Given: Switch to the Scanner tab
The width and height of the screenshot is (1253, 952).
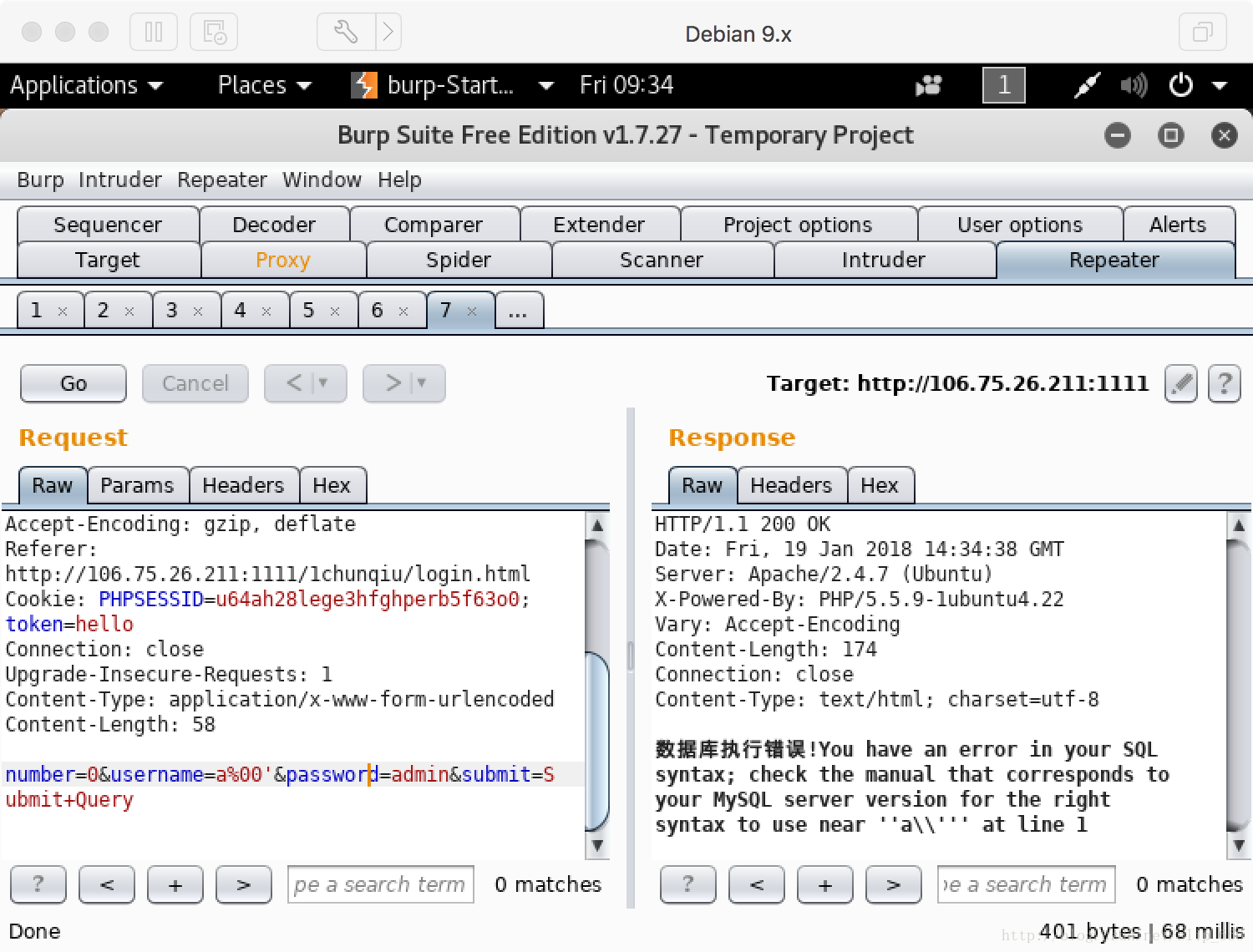Looking at the screenshot, I should 662,260.
